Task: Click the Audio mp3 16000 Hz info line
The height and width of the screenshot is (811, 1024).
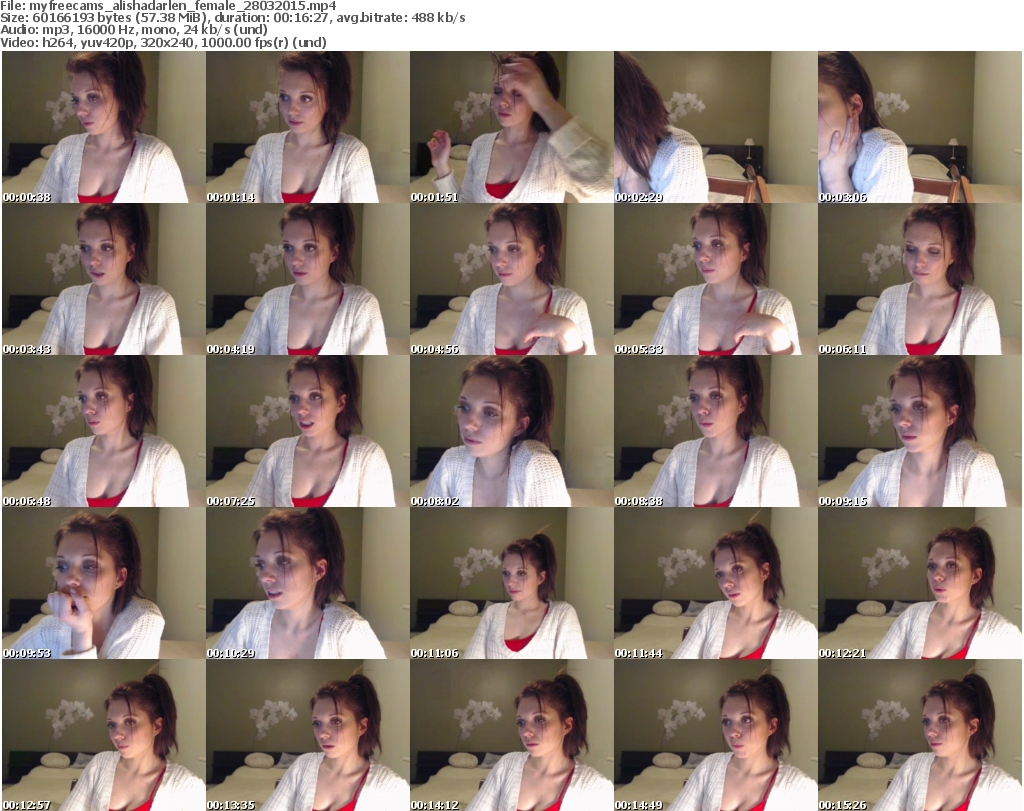Action: 134,30
